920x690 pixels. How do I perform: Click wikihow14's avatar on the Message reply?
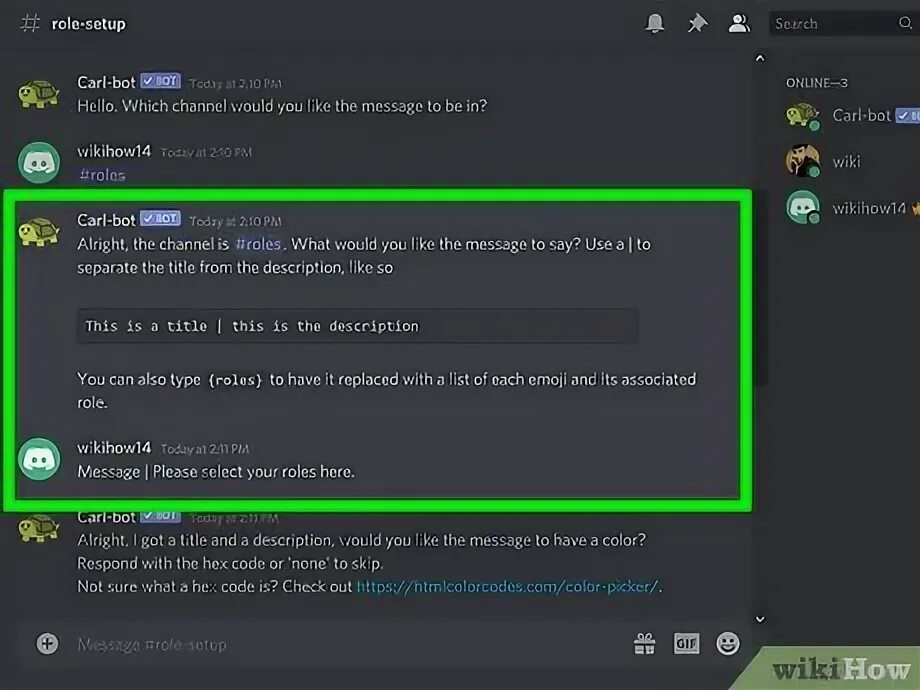point(39,459)
